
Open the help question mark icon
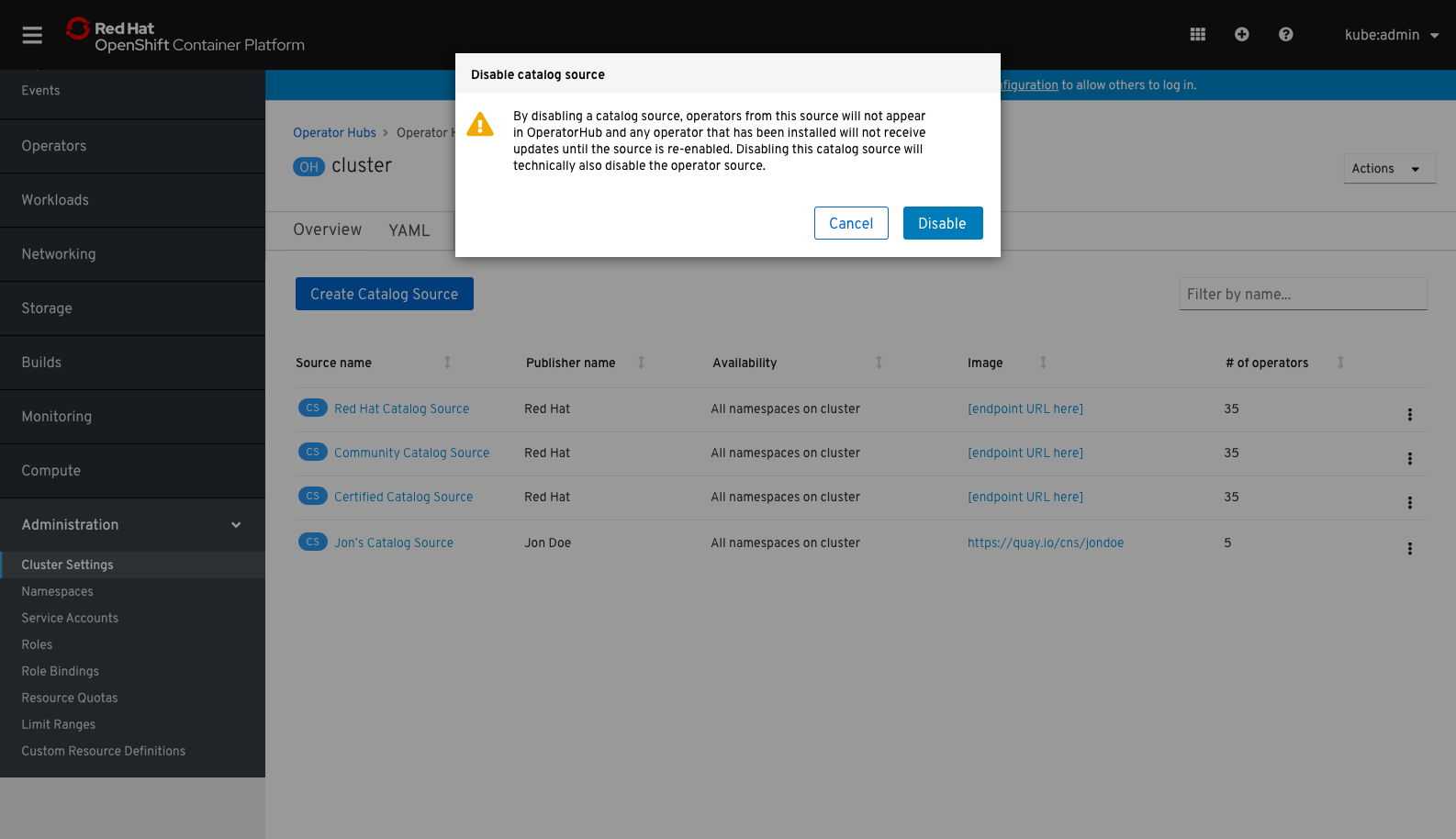tap(1286, 34)
